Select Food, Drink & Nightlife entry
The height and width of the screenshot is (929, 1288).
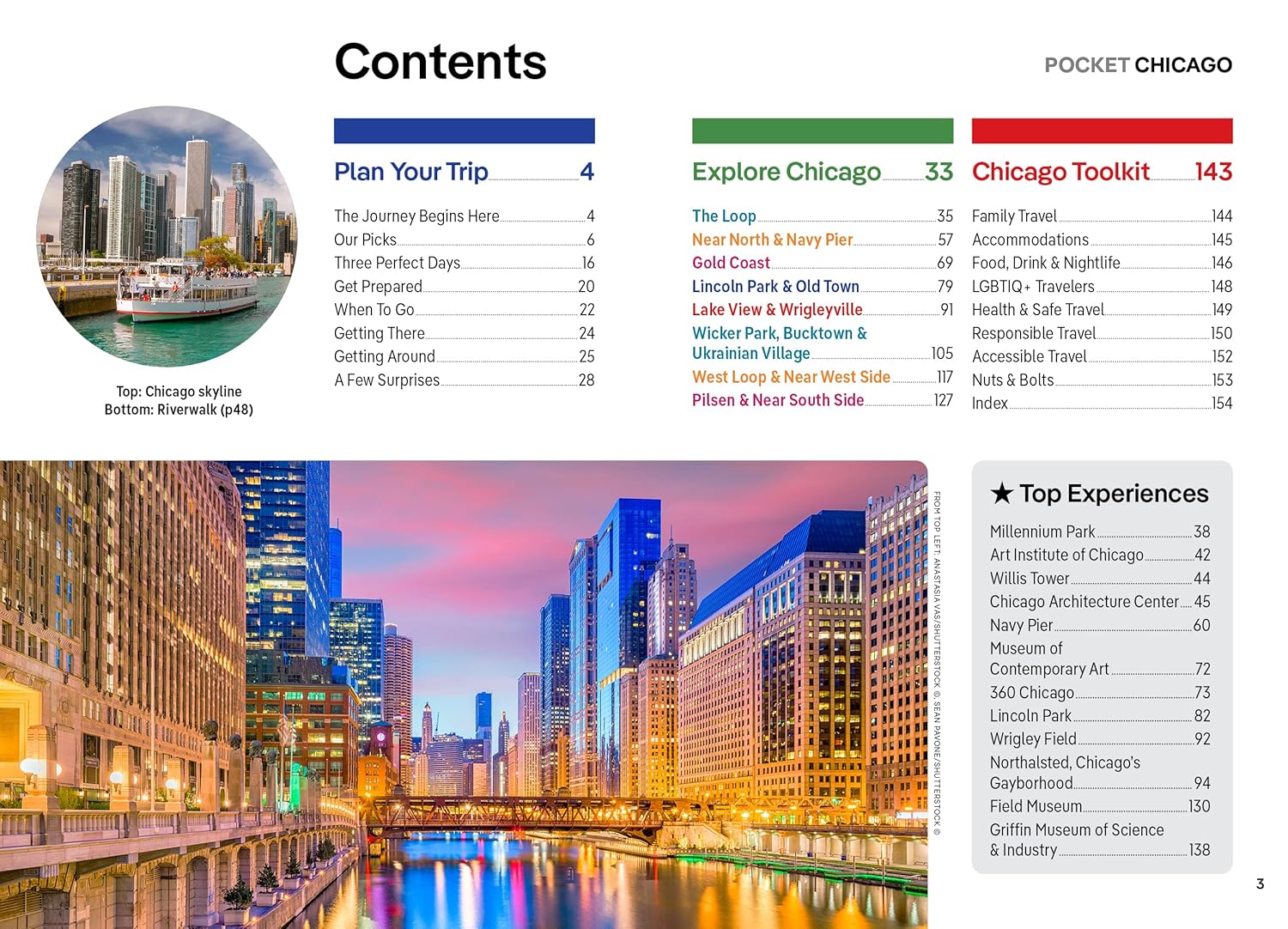tap(1046, 263)
